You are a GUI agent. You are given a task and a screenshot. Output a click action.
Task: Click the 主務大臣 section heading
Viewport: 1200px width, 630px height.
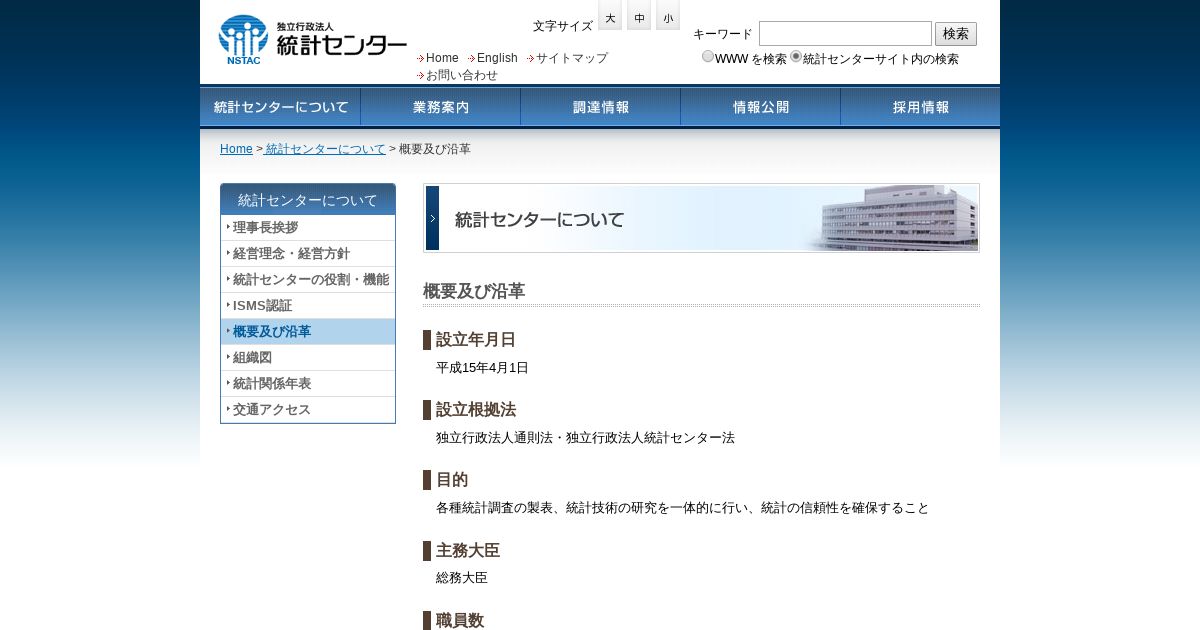pyautogui.click(x=468, y=551)
